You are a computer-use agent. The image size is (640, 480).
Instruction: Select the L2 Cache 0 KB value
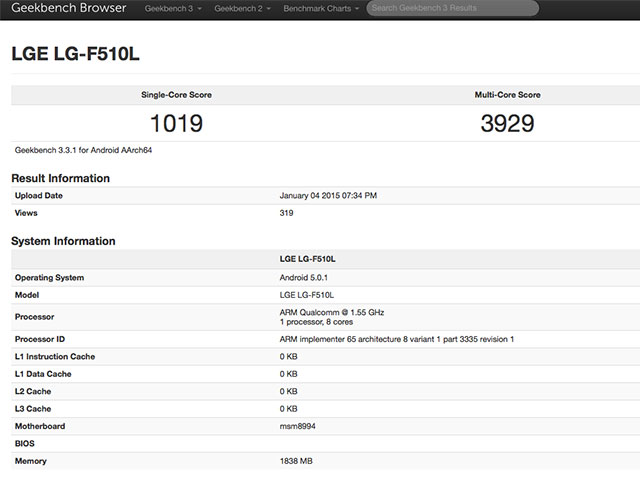(289, 391)
